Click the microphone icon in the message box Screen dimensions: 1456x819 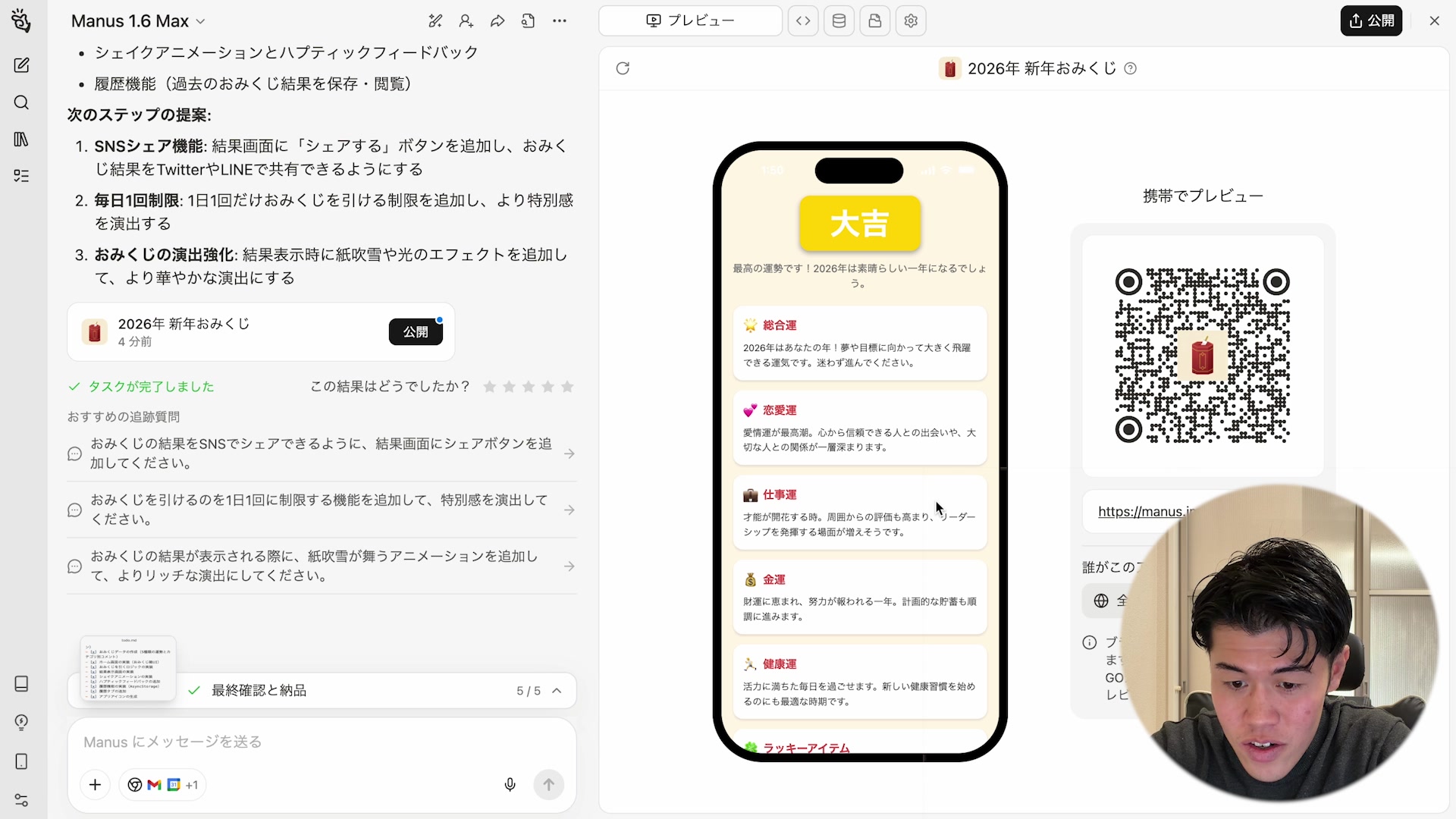coord(510,785)
